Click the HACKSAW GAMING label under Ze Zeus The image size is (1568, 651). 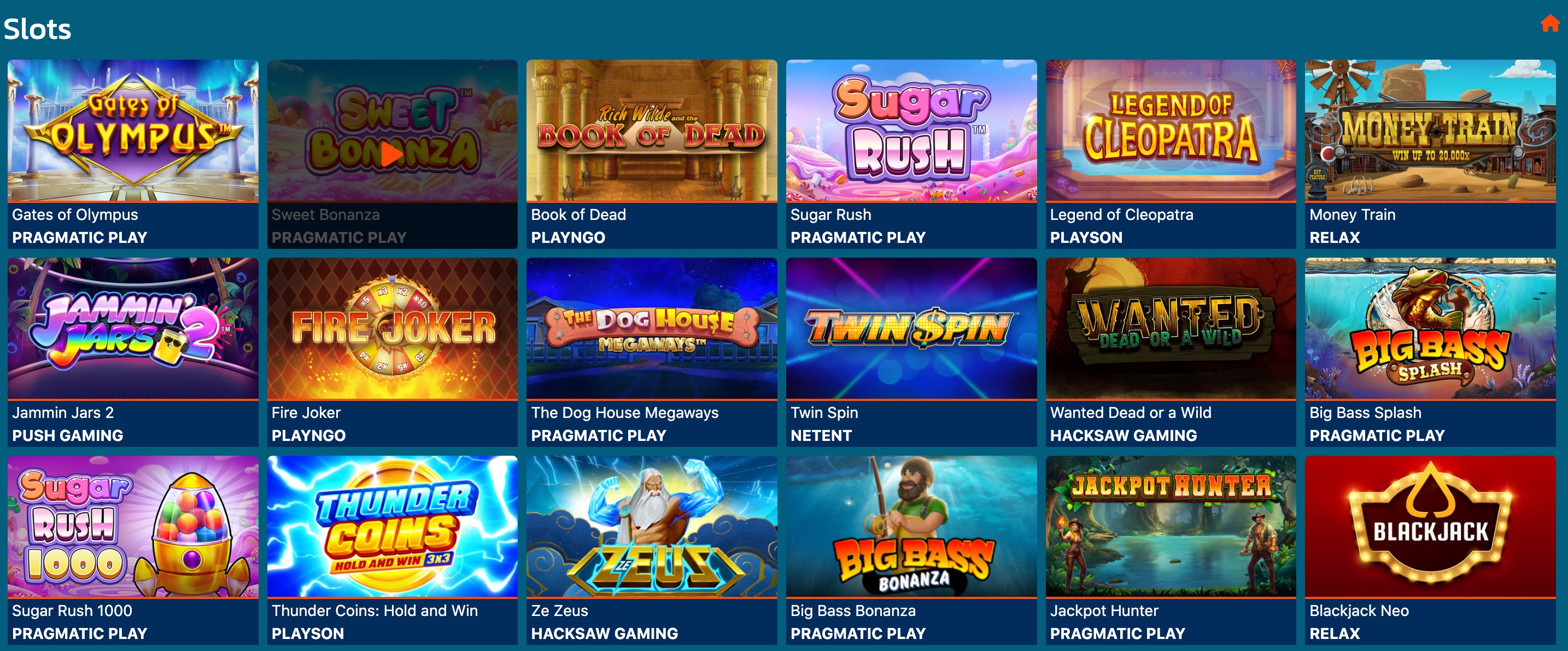pyautogui.click(x=605, y=634)
